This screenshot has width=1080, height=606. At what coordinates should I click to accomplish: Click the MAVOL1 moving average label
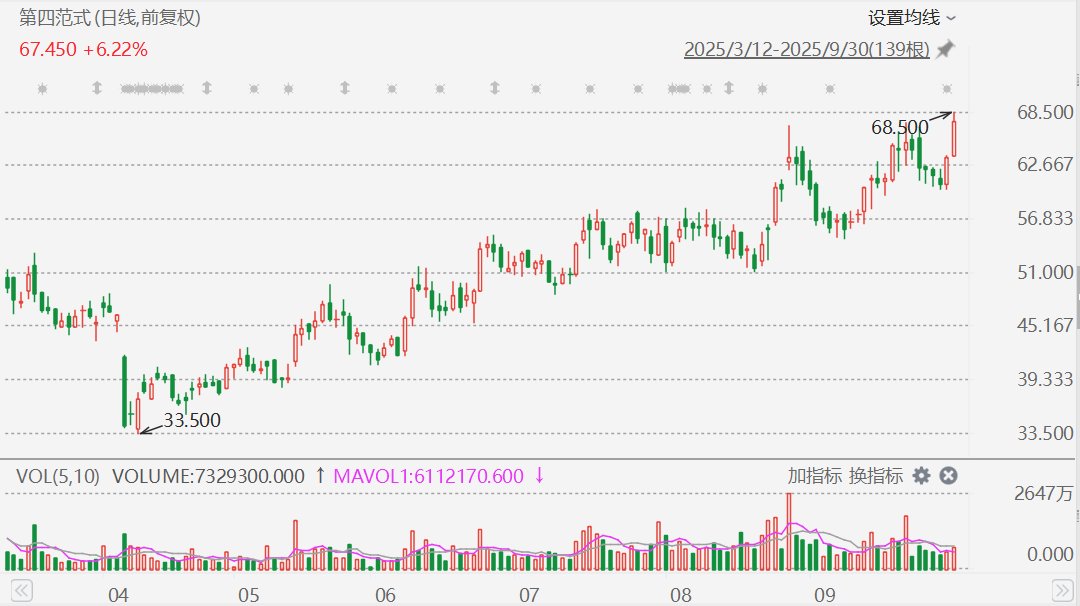(428, 476)
